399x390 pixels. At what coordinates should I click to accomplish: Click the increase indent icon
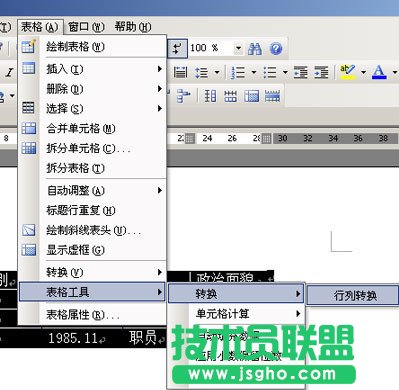point(321,72)
